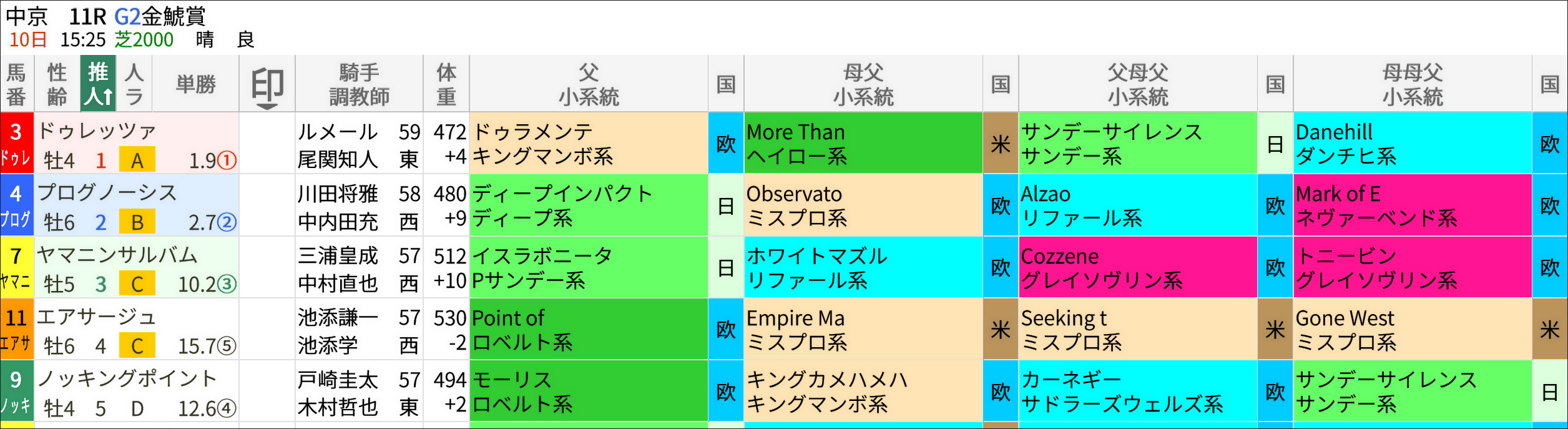Image resolution: width=1568 pixels, height=429 pixels.
Task: Select horse number 11 orange badge
Action: (17, 328)
